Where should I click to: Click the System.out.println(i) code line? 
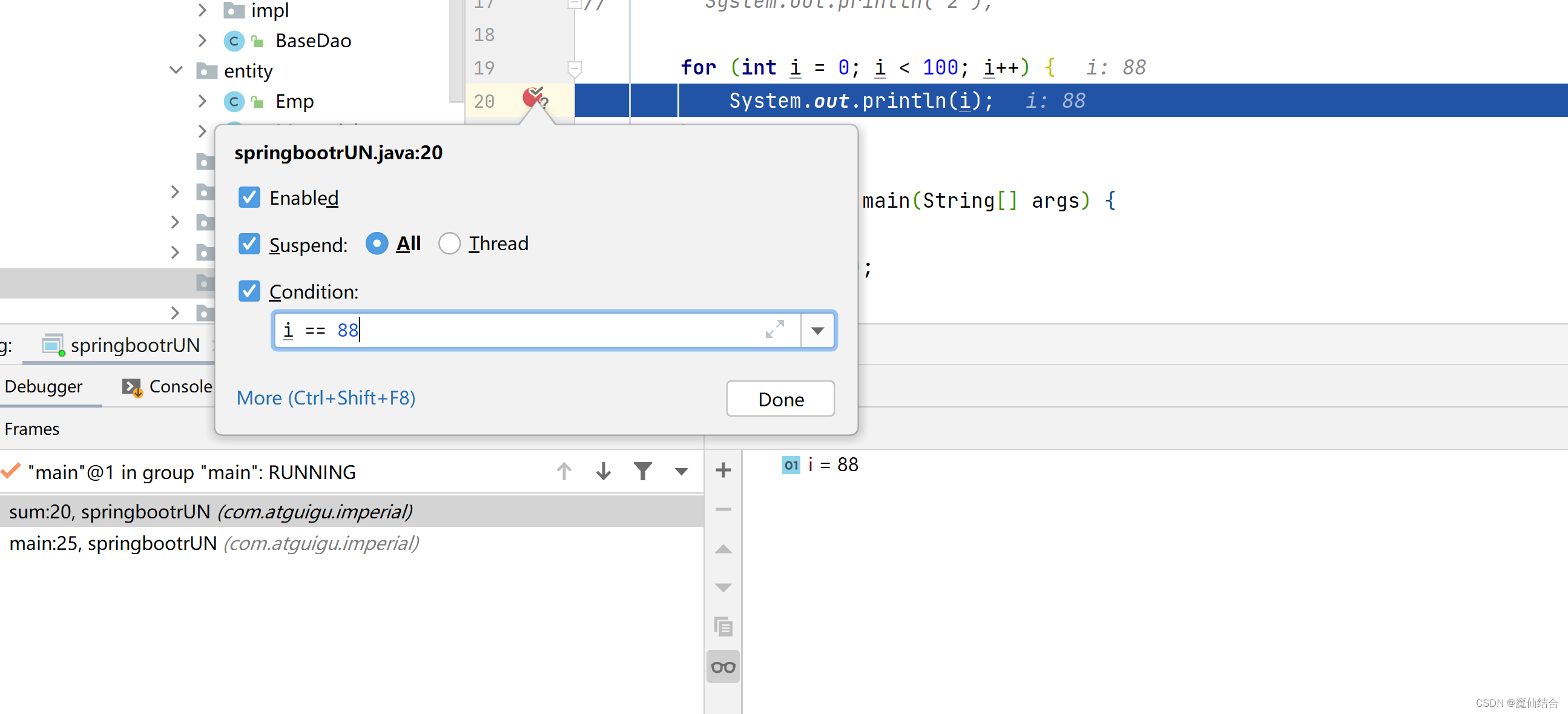tap(861, 101)
